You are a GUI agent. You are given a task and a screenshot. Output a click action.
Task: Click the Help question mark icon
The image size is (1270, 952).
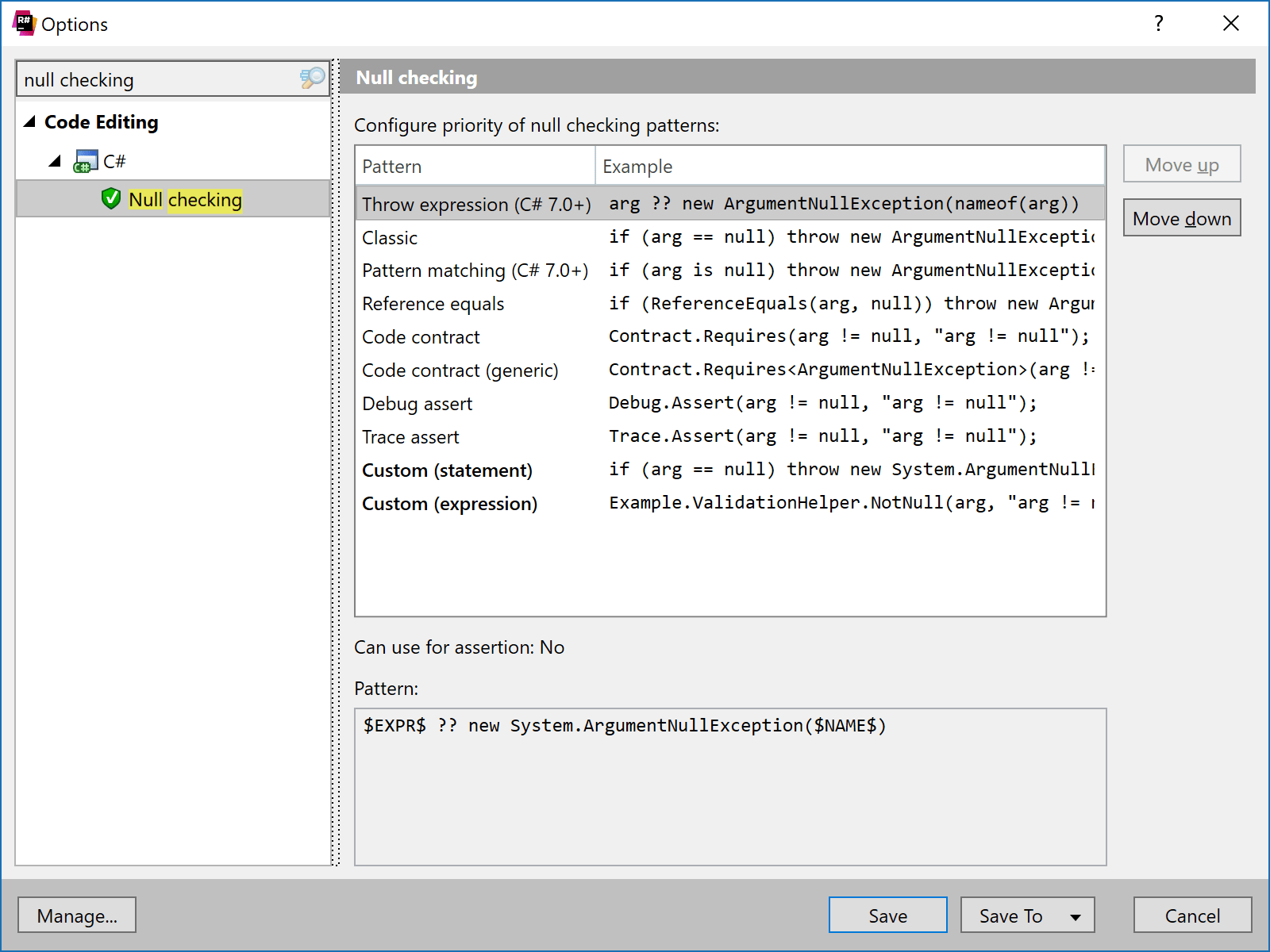(1158, 24)
